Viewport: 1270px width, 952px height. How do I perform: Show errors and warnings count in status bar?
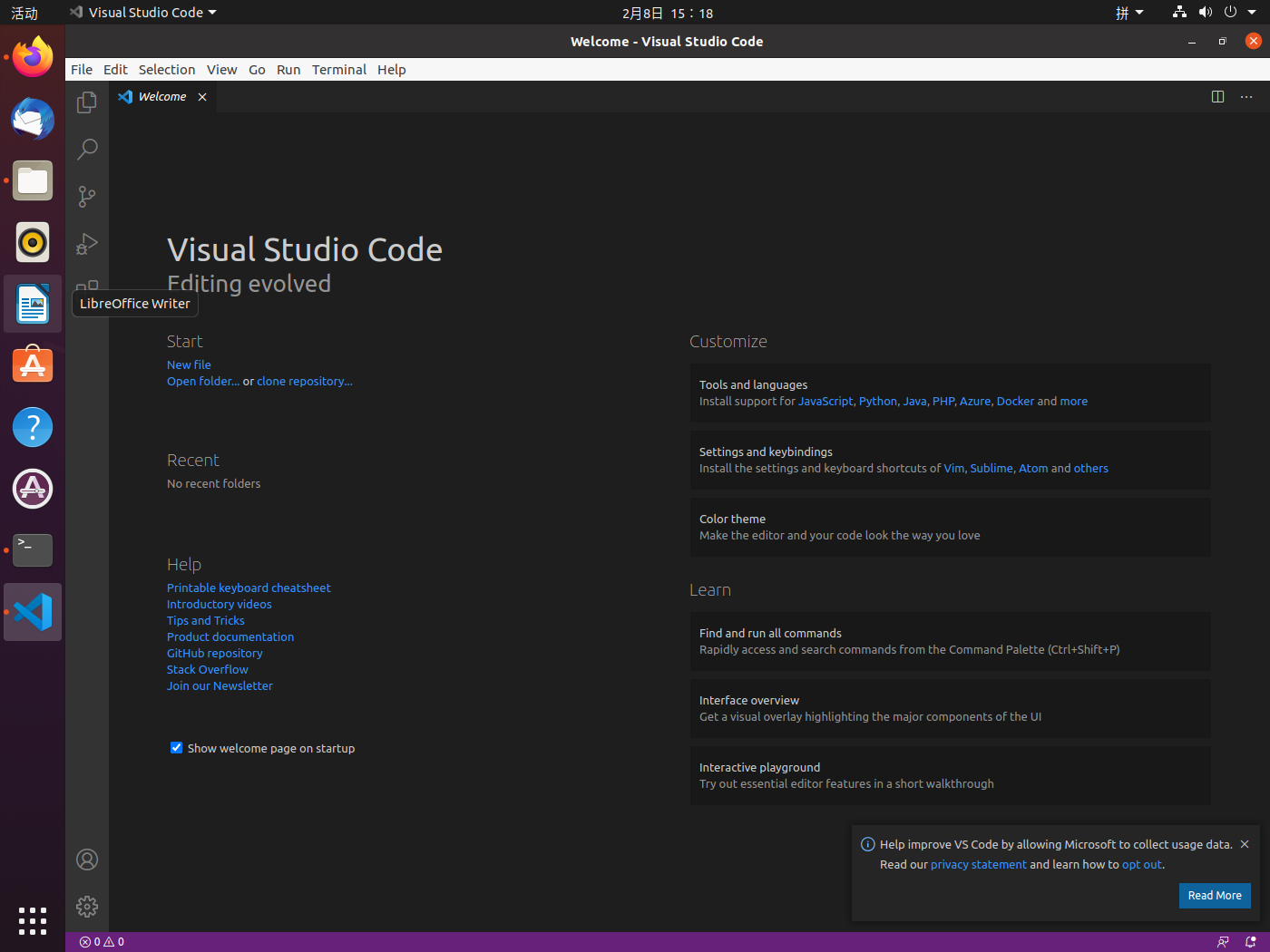[x=102, y=942]
